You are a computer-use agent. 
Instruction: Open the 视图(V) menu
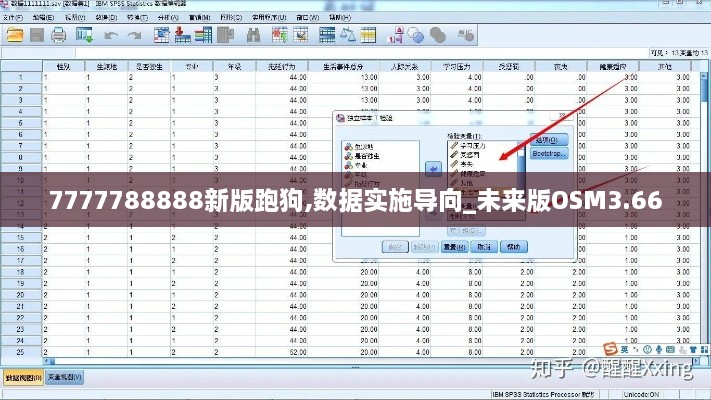coord(75,18)
